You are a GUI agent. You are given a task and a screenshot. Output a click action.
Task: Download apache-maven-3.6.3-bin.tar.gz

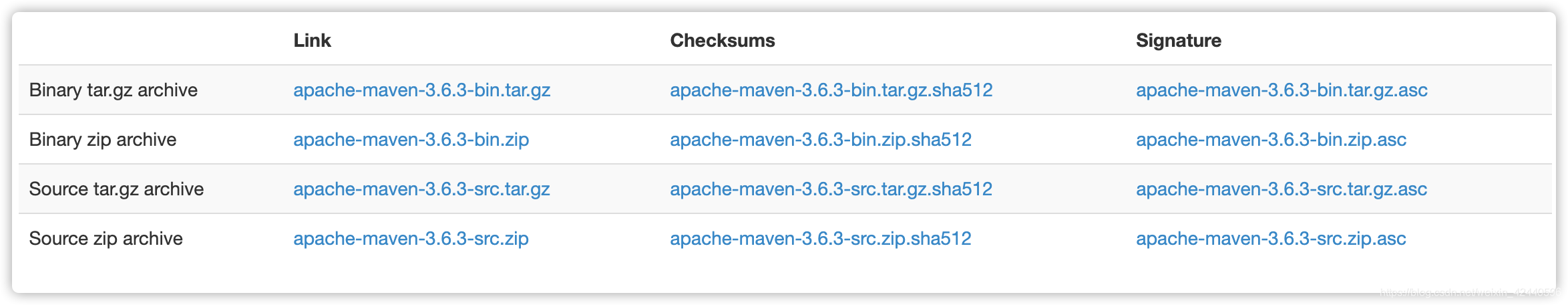tap(422, 90)
